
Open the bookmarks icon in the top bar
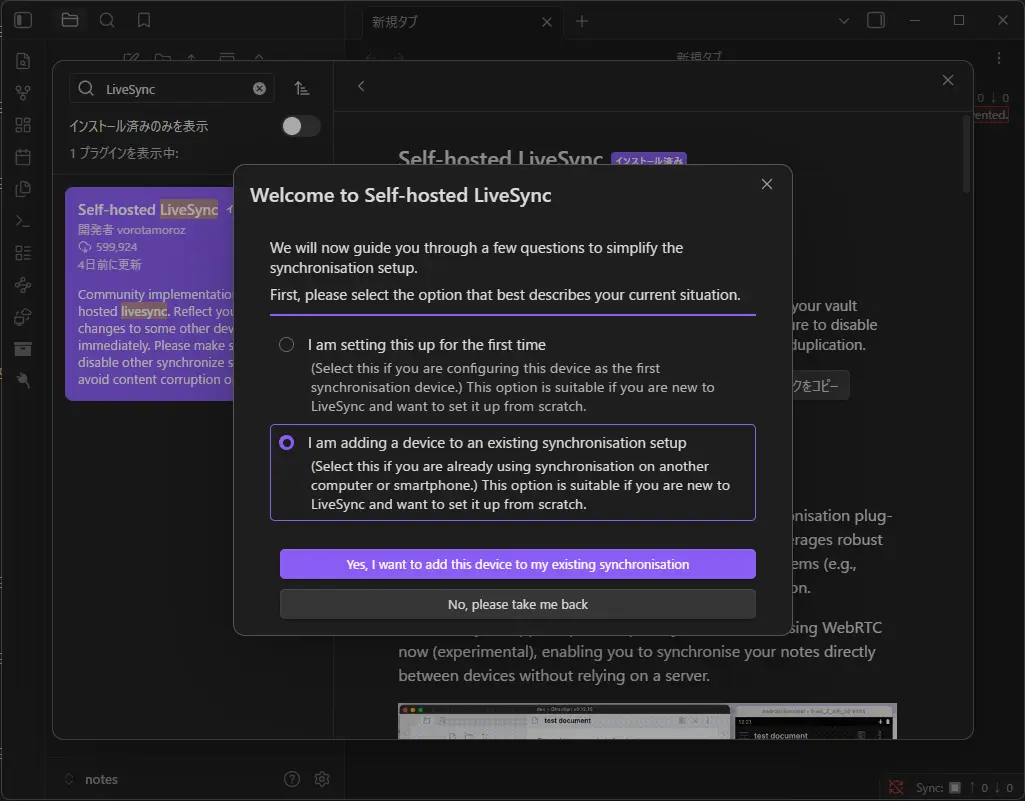click(x=144, y=20)
